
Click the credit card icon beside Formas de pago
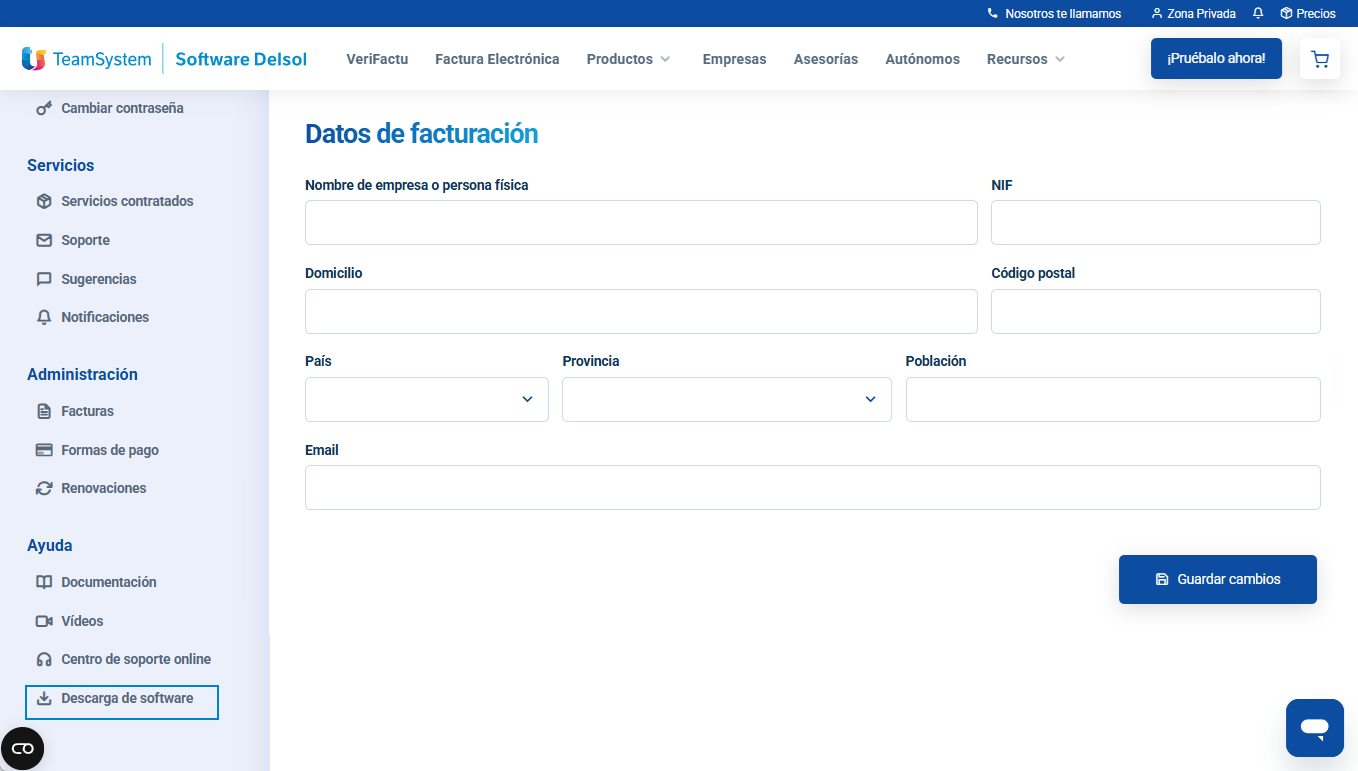pyautogui.click(x=44, y=450)
